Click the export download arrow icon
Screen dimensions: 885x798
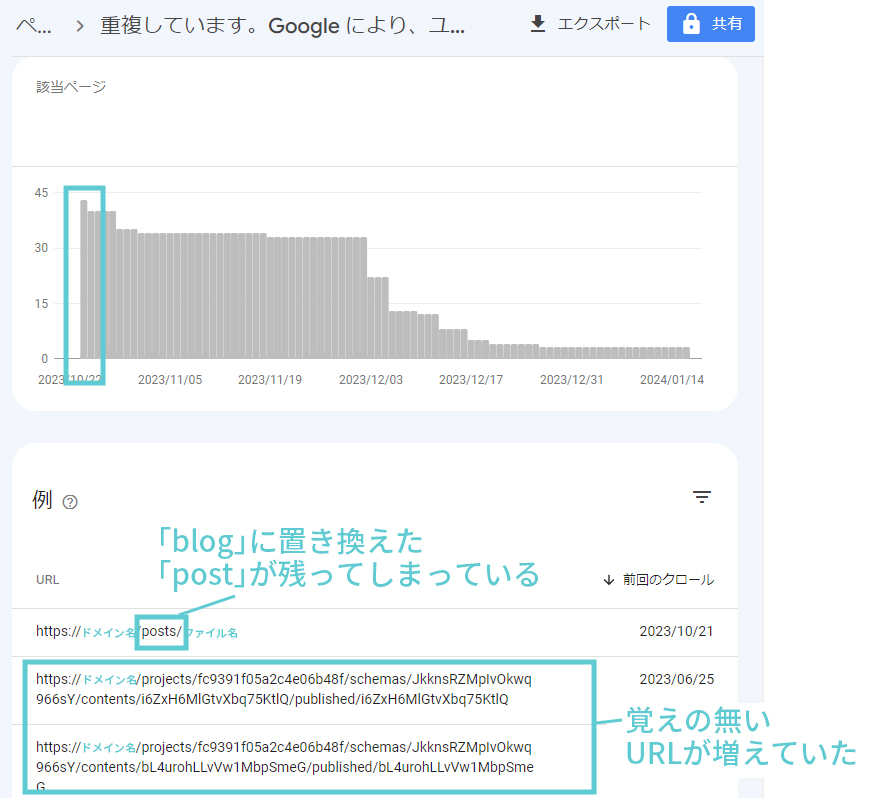click(x=538, y=24)
